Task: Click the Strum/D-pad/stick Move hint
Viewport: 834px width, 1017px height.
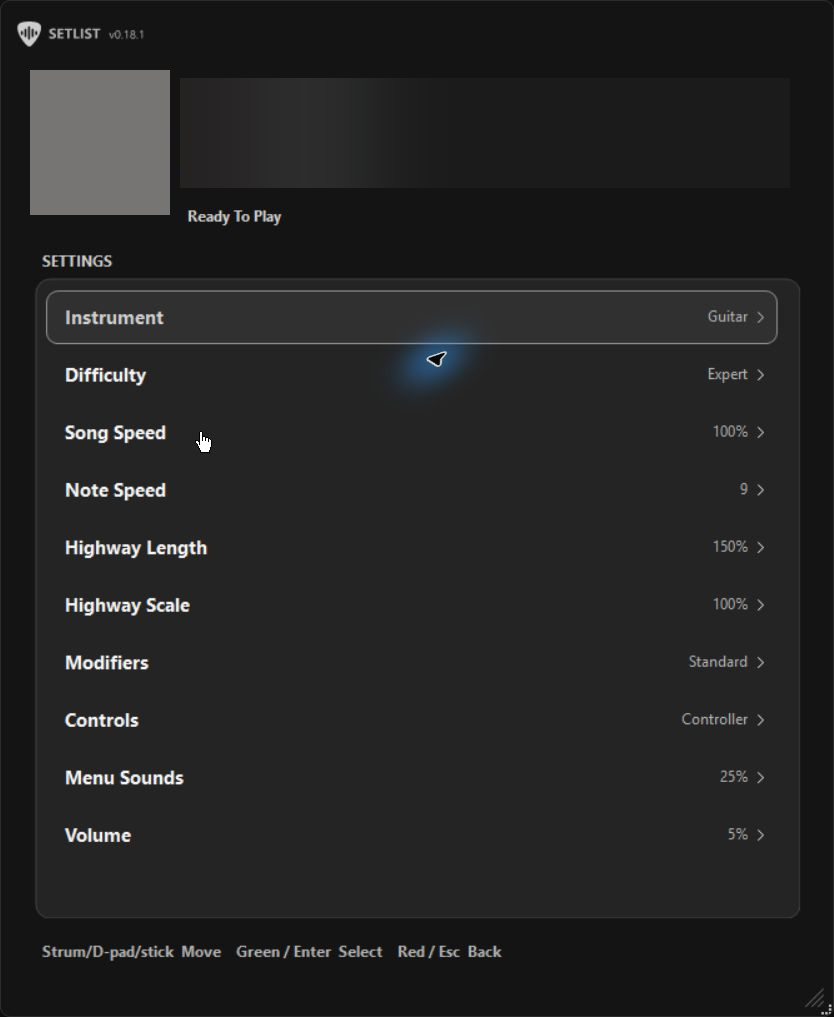Action: 132,951
